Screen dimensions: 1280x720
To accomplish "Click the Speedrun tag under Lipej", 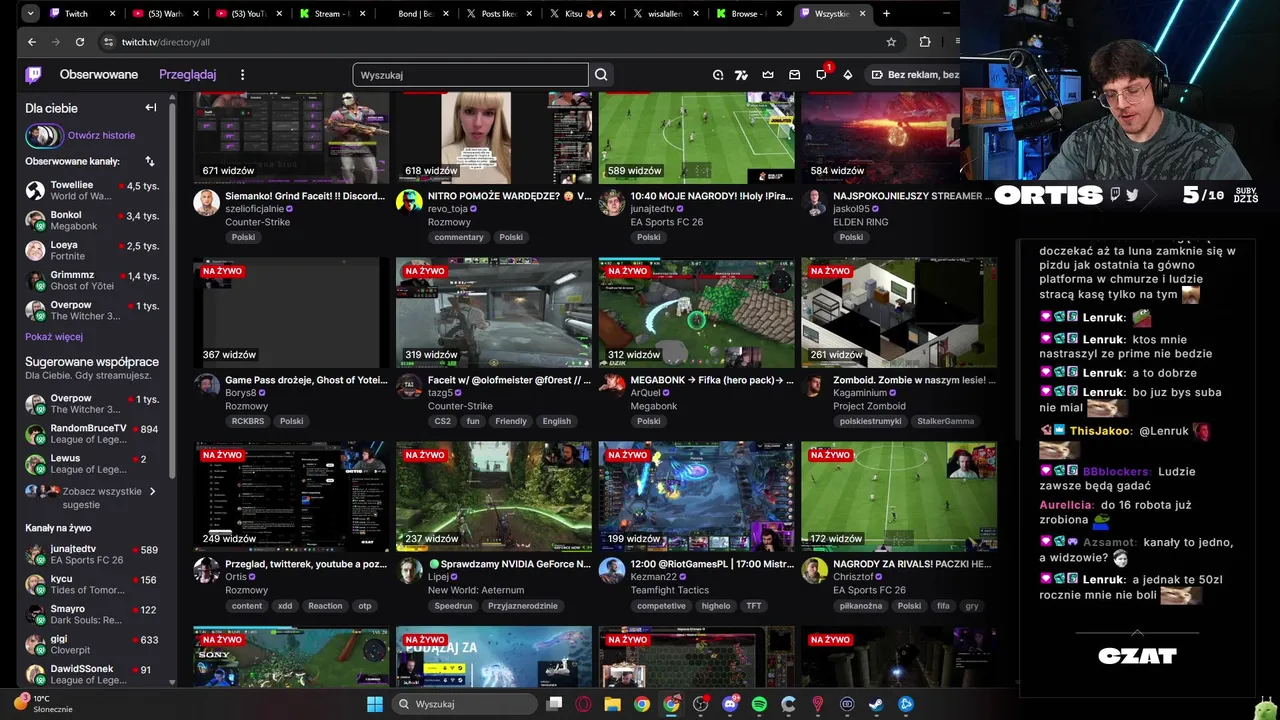I will (x=453, y=606).
